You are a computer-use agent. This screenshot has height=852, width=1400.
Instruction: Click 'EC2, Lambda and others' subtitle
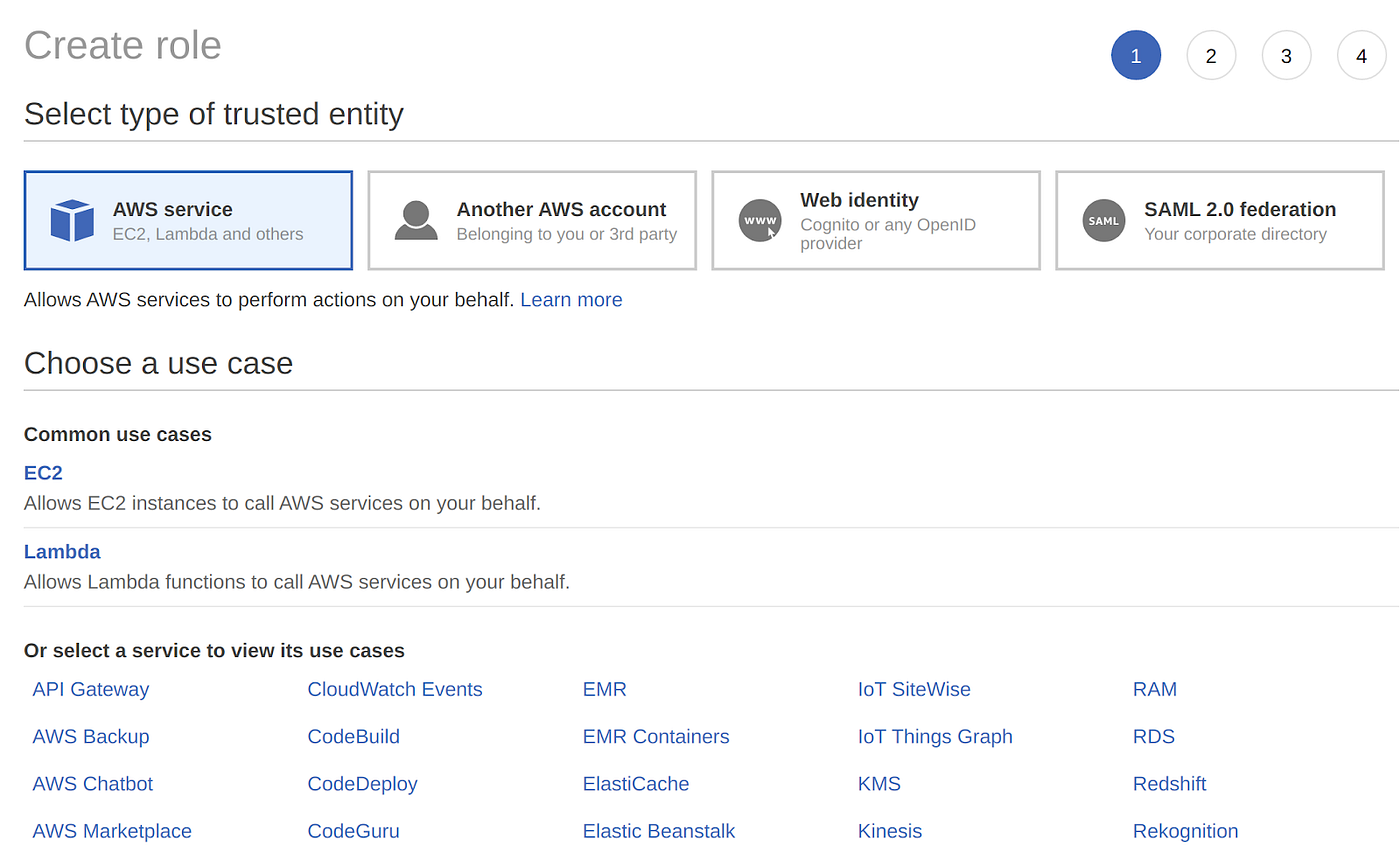(208, 234)
